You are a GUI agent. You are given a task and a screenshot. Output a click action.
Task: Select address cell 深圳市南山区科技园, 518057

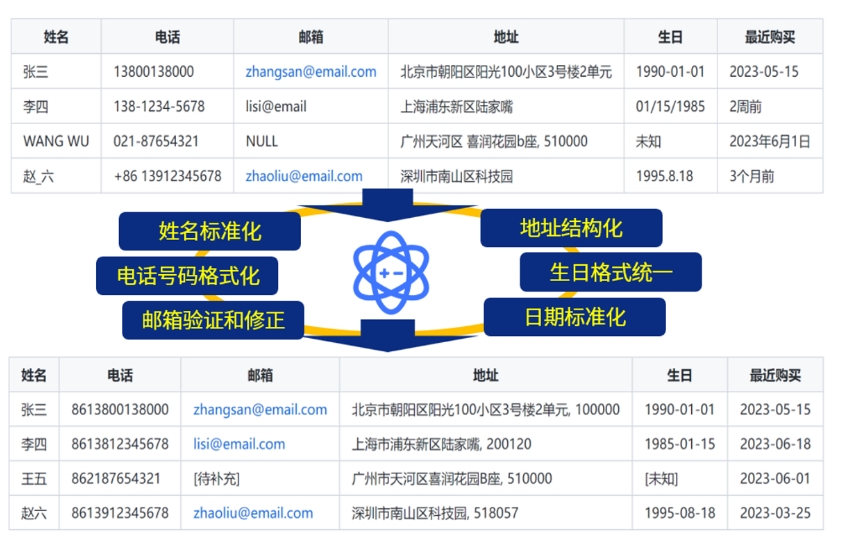pos(486,513)
